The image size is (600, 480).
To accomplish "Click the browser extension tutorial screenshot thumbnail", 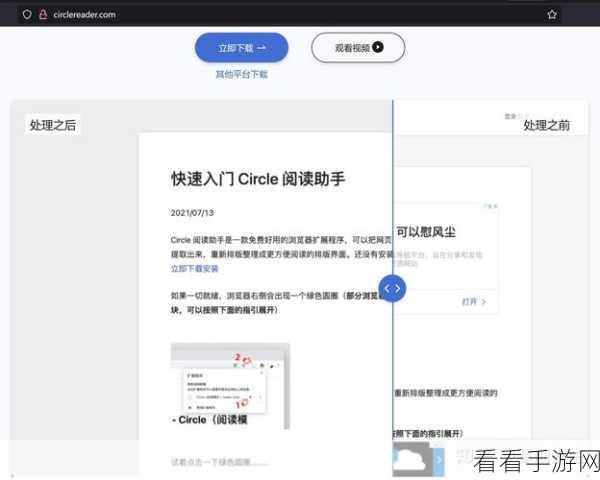I will point(230,386).
